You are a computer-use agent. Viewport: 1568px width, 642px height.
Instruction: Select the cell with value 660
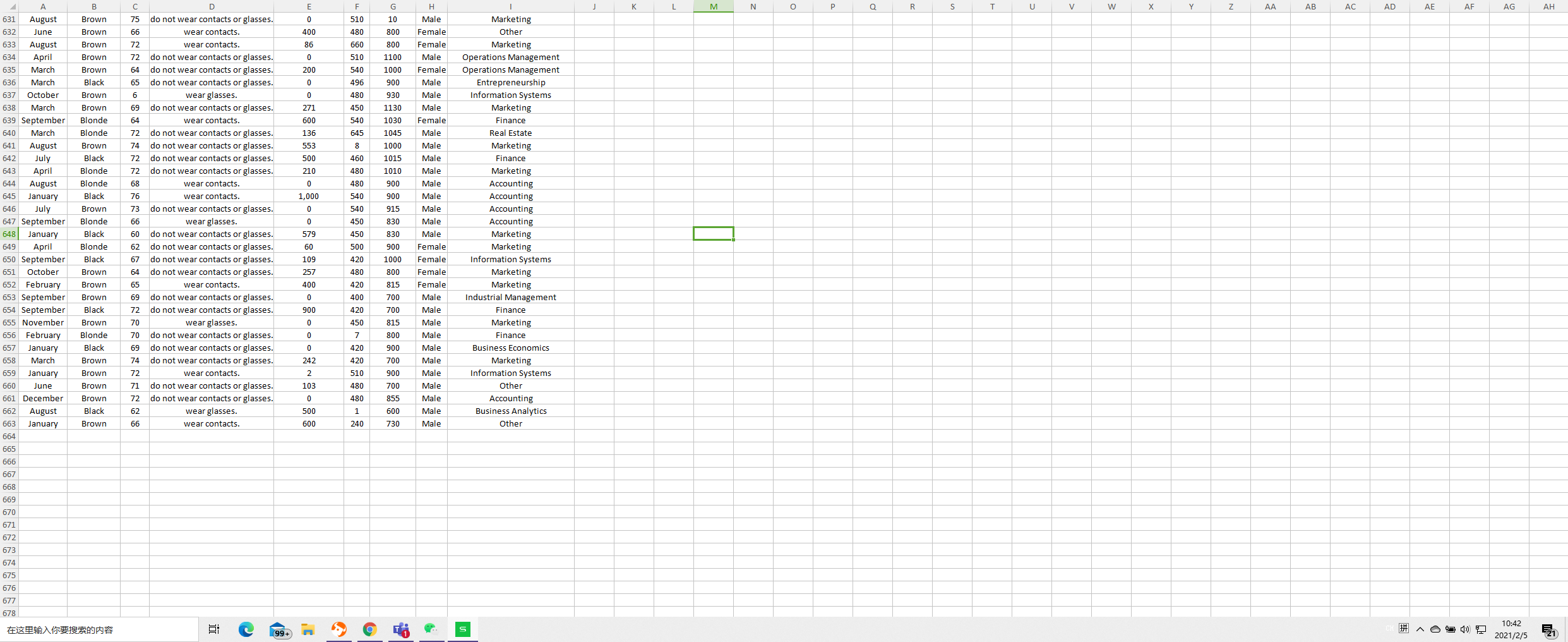point(357,44)
